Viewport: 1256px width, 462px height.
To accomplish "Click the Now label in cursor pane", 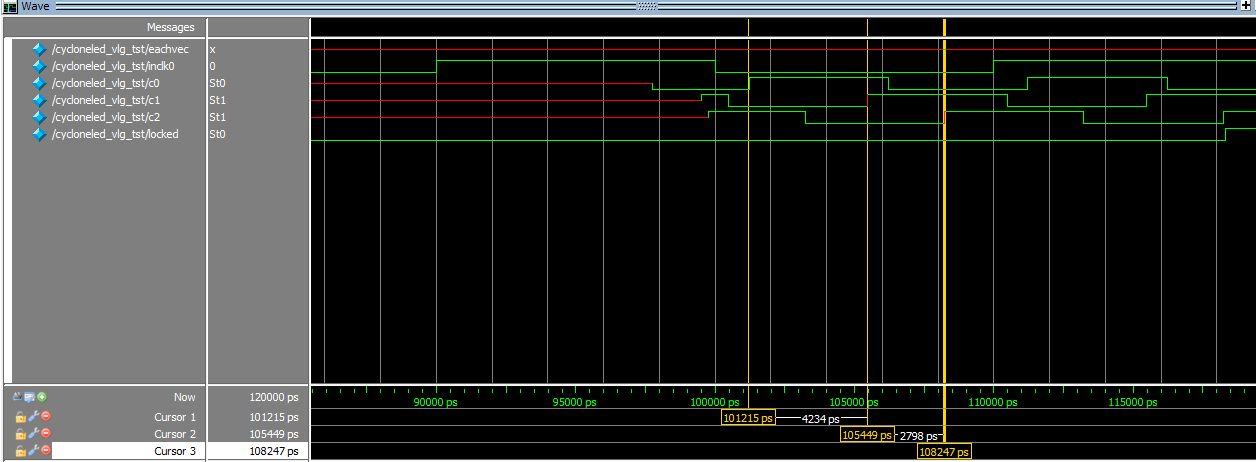I will [x=185, y=397].
